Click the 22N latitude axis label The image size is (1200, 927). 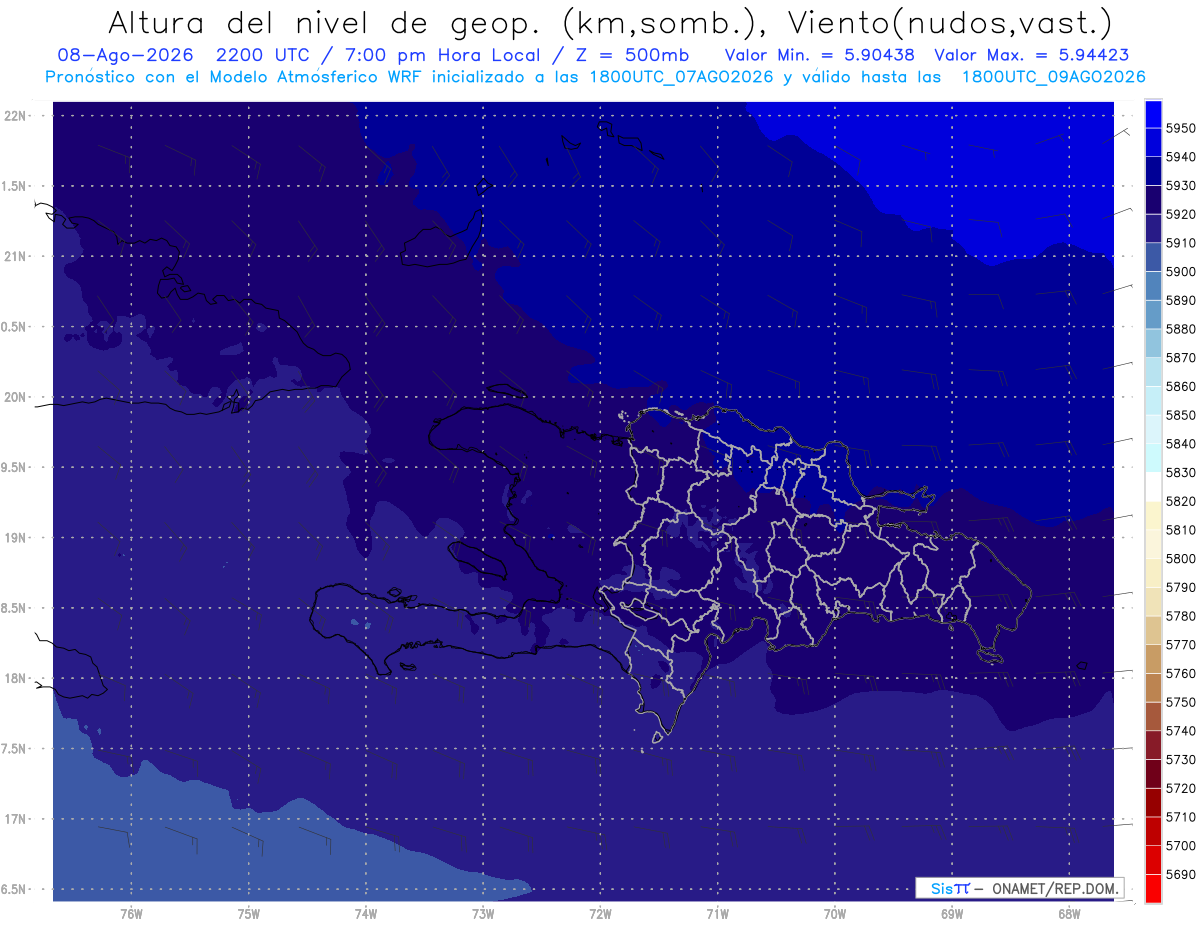[15, 116]
